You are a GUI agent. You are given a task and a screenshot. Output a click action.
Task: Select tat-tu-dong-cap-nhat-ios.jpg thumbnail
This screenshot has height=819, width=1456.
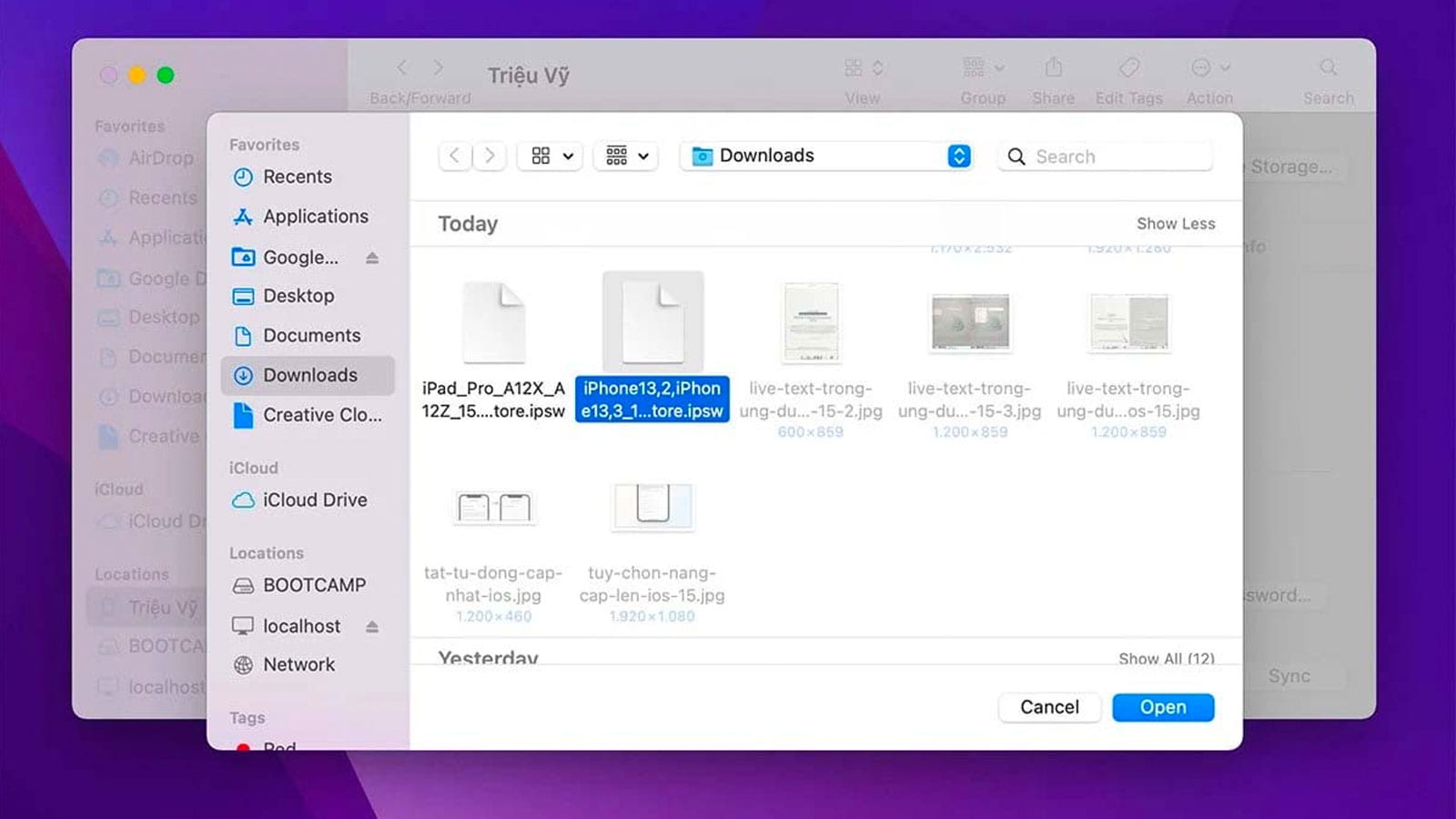493,508
